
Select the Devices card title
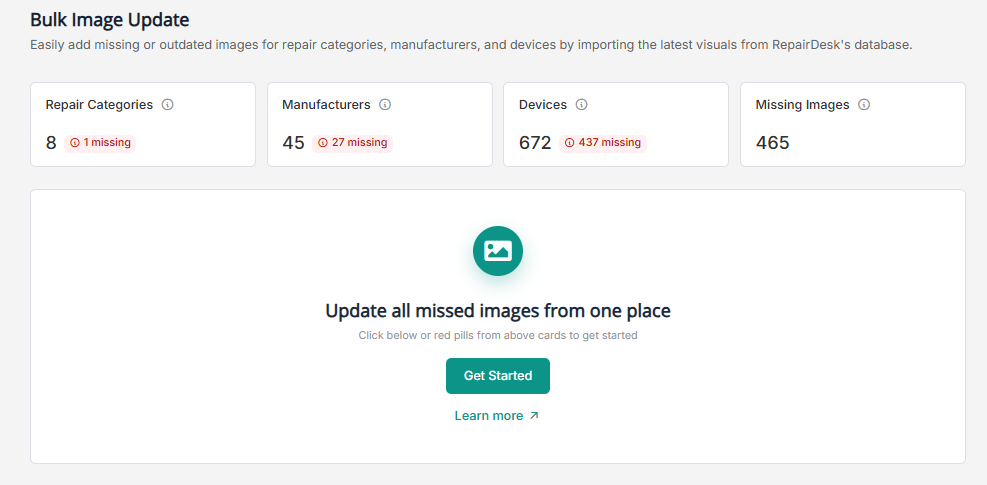(543, 105)
